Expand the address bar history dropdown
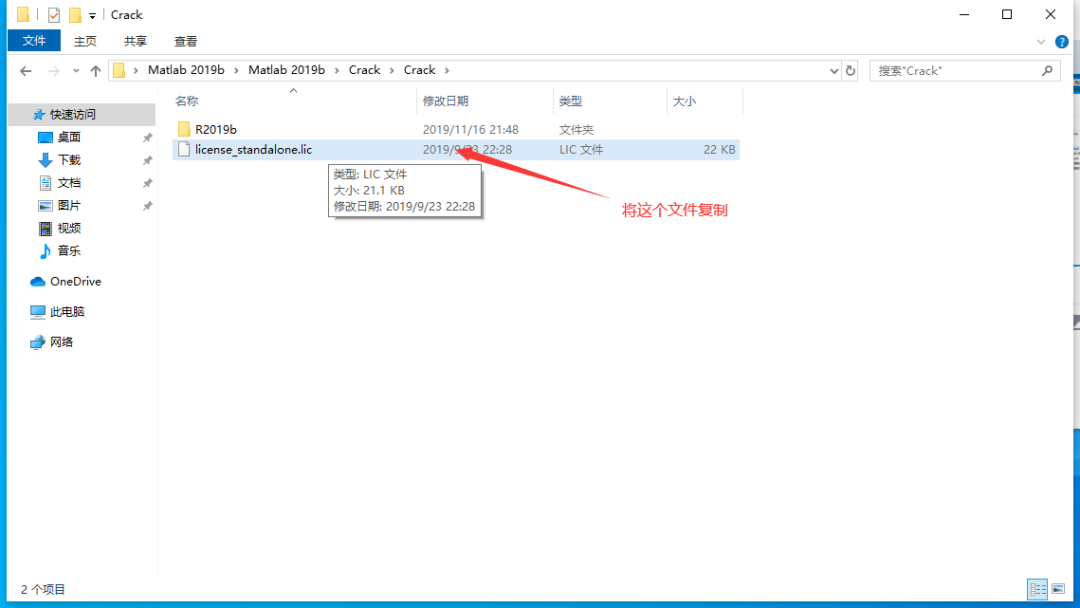 point(834,70)
